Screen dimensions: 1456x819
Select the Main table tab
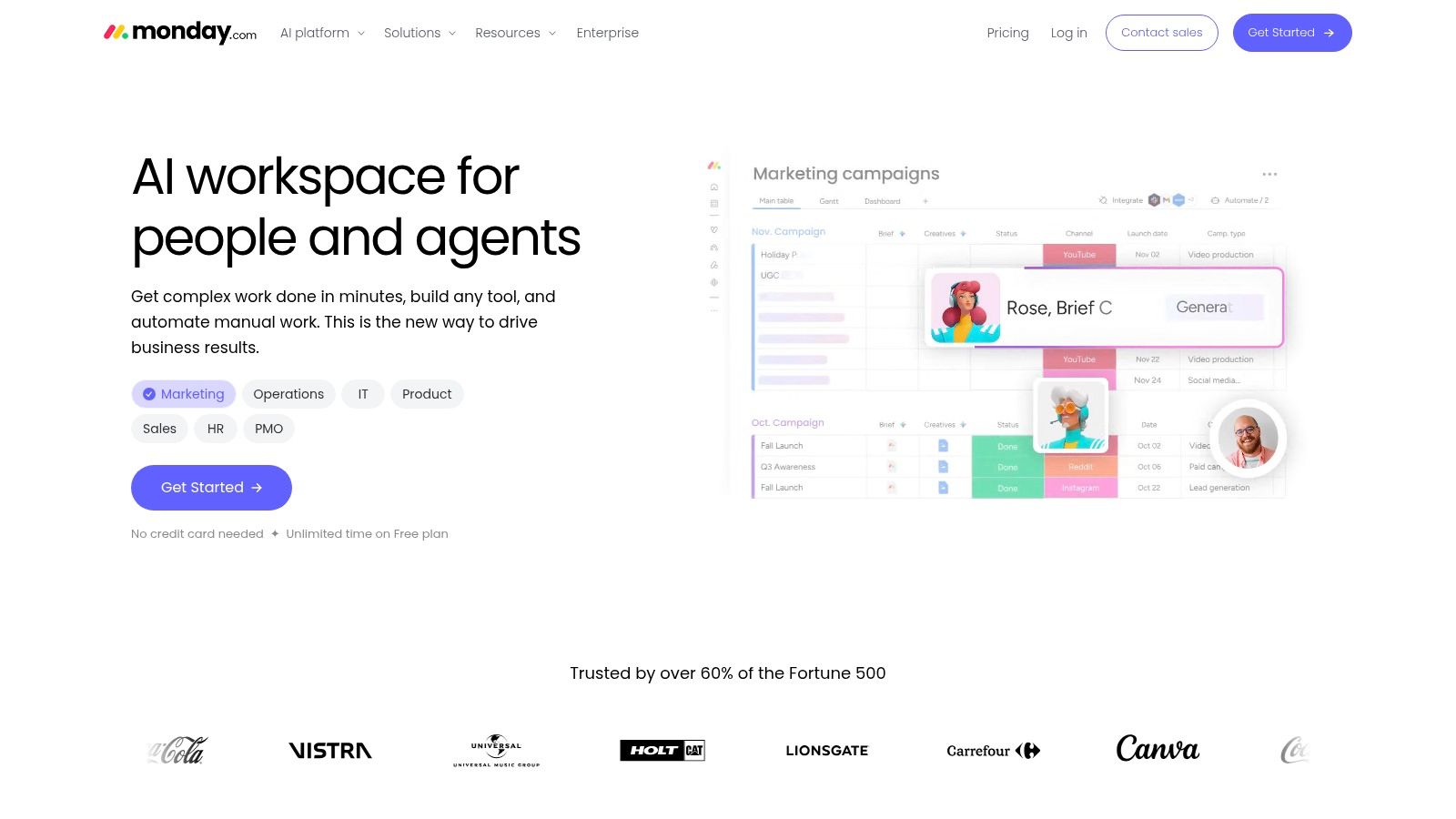tap(776, 201)
